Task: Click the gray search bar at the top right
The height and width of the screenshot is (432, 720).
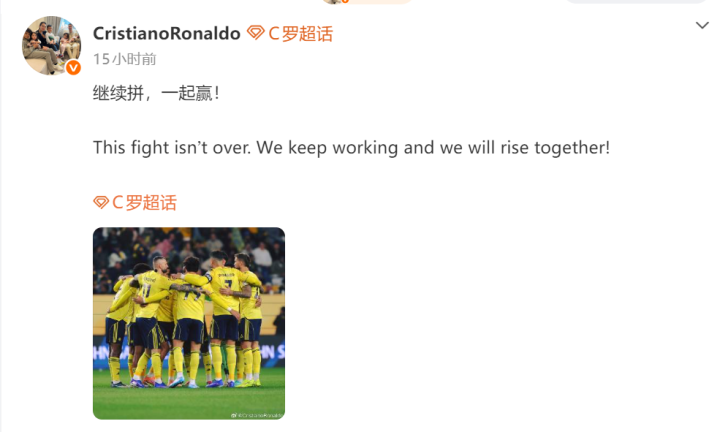Action: coord(636,1)
